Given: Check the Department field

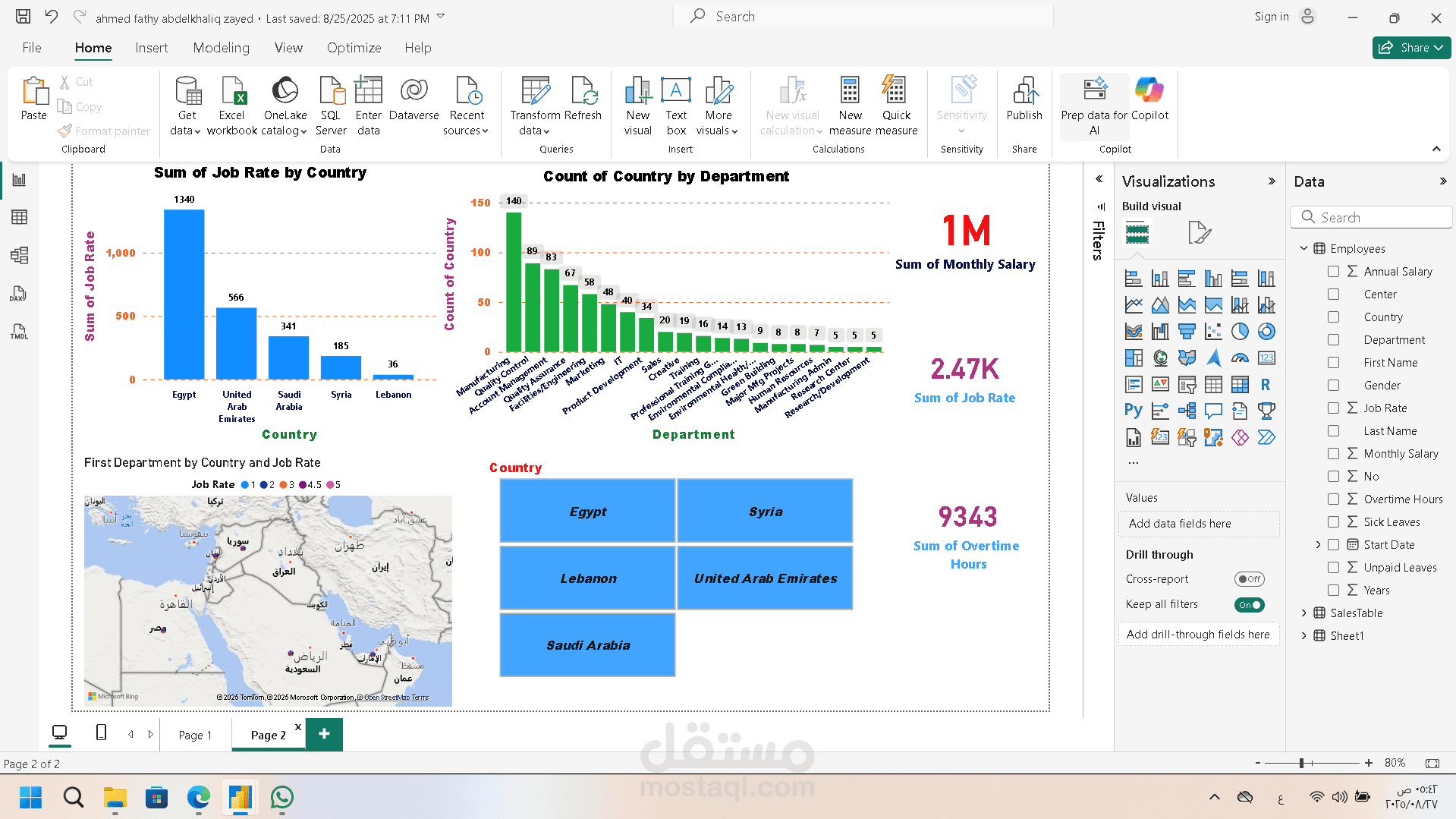Looking at the screenshot, I should 1333,340.
